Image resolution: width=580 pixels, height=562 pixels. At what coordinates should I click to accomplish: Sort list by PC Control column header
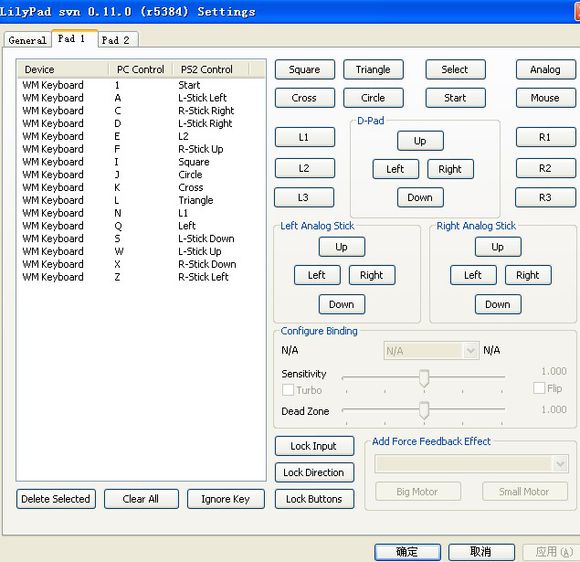click(x=141, y=69)
